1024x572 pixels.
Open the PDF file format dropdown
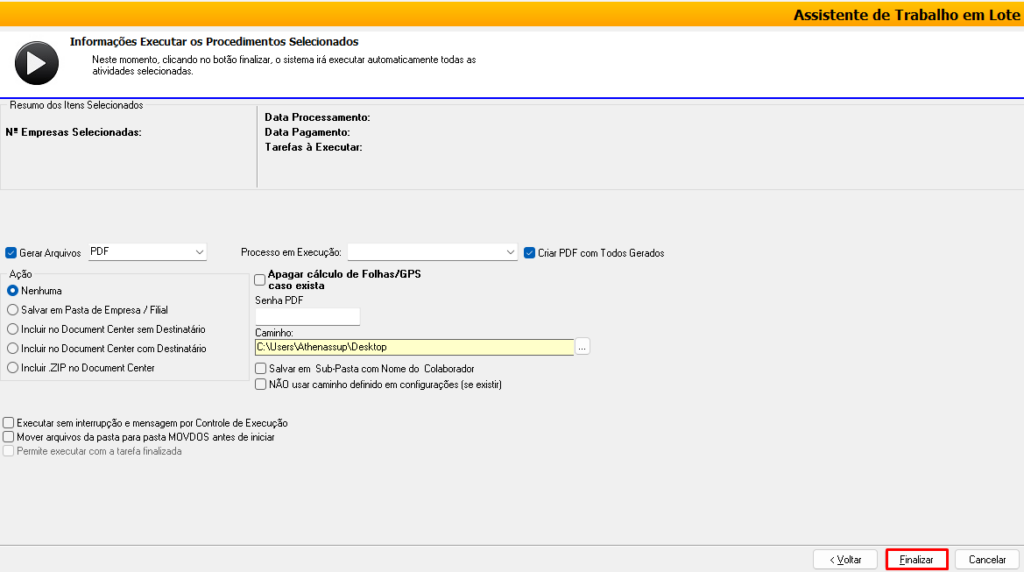147,252
